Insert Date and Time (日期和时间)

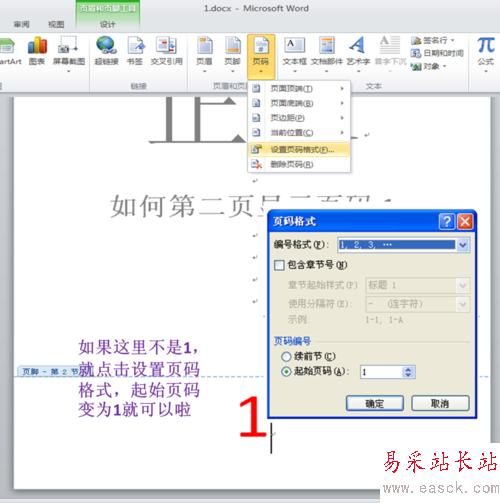[x=437, y=53]
